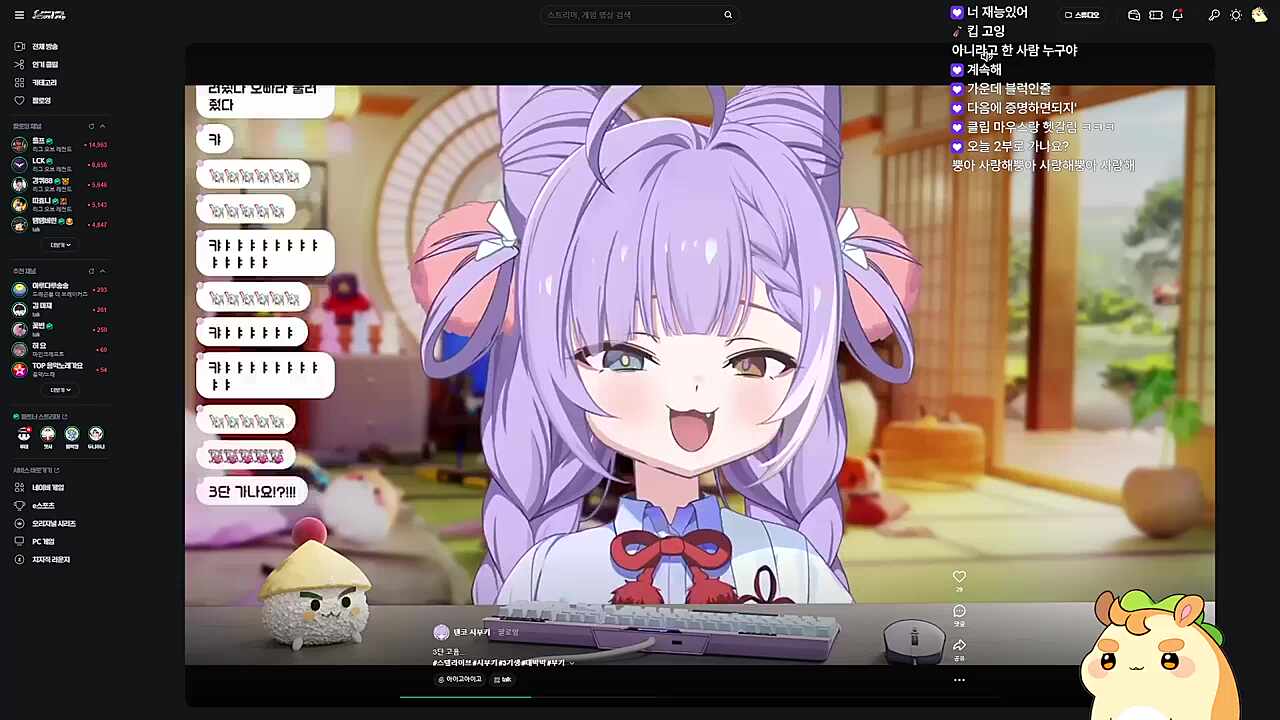Screen dimensions: 1280x720
Task: Open the channel with 5,646 viewers
Action: (x=60, y=184)
